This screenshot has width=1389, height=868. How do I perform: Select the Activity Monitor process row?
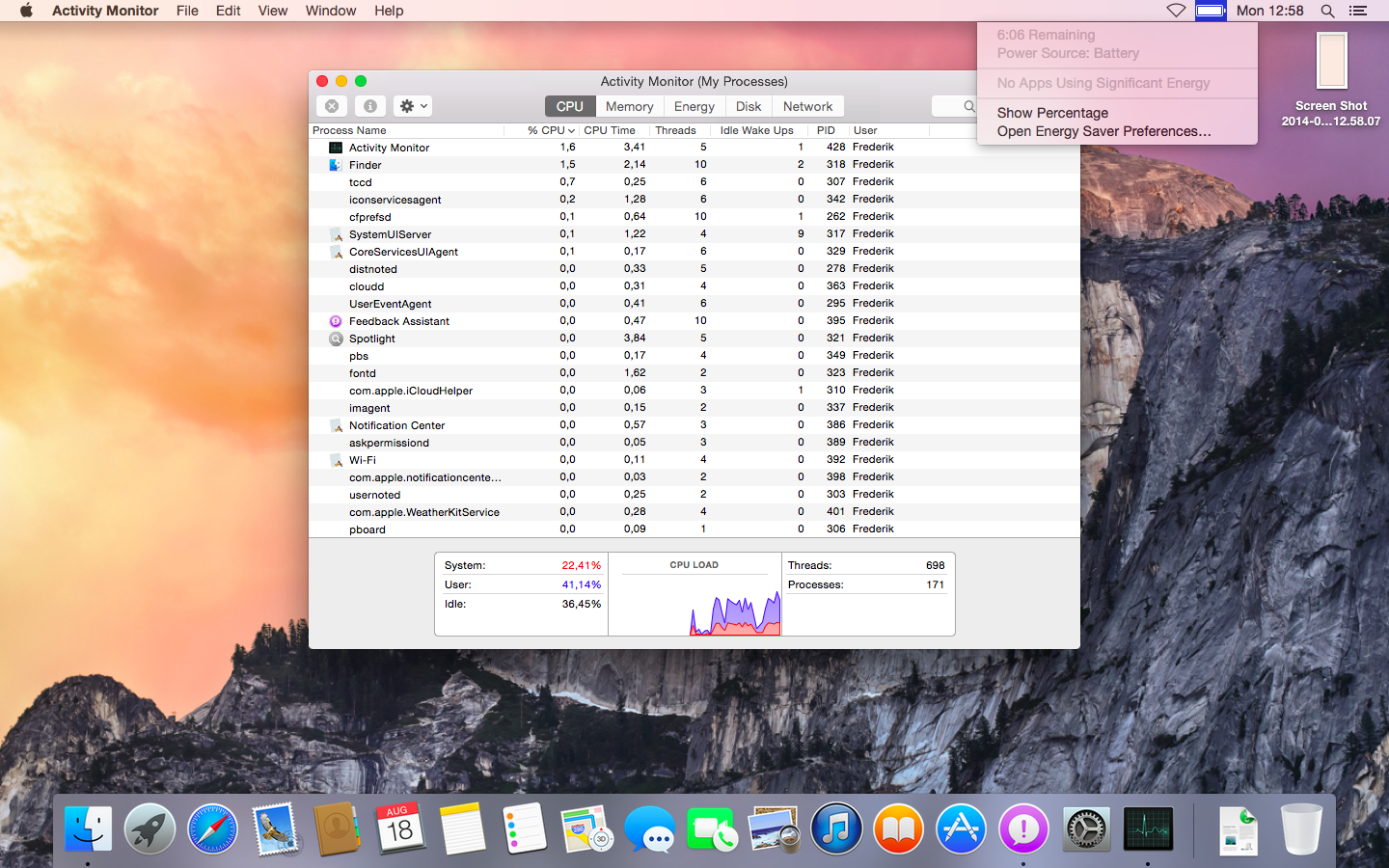(x=694, y=148)
